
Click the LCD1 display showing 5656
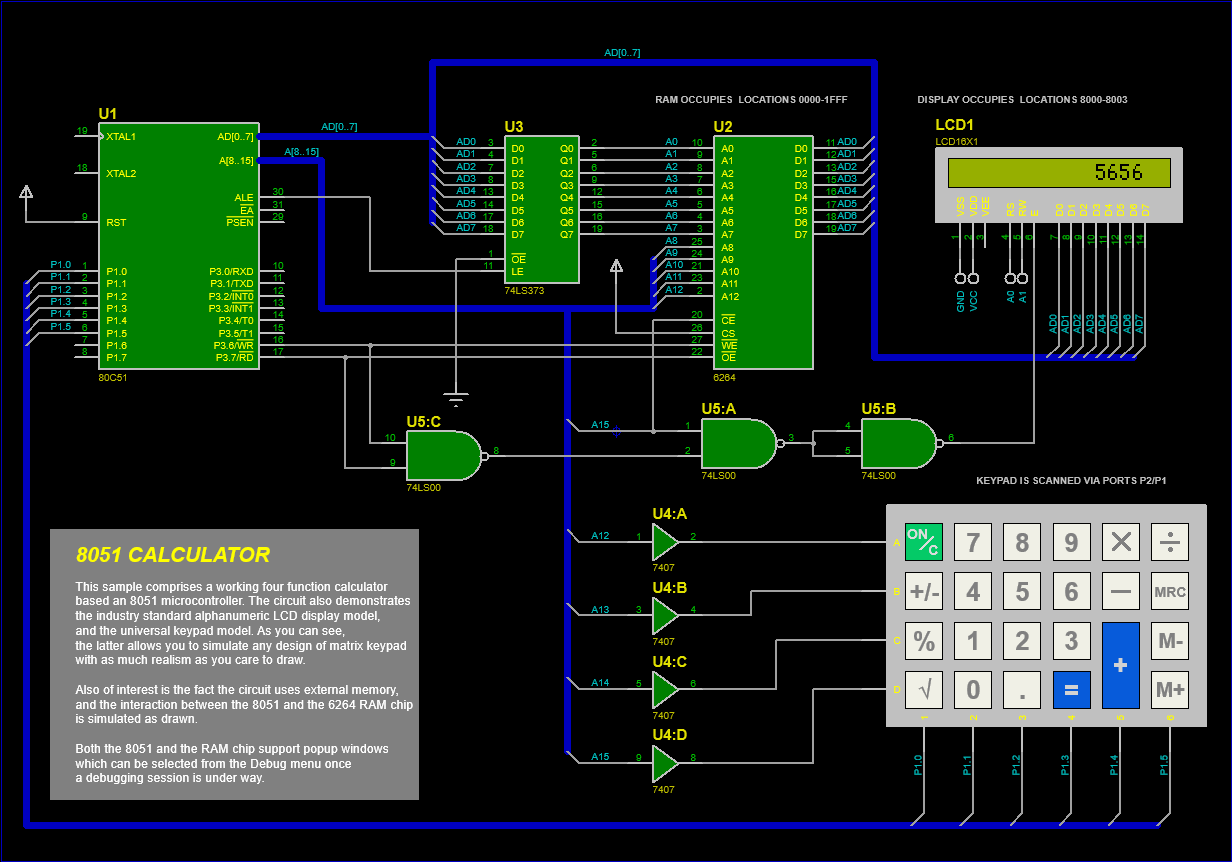tap(1059, 173)
